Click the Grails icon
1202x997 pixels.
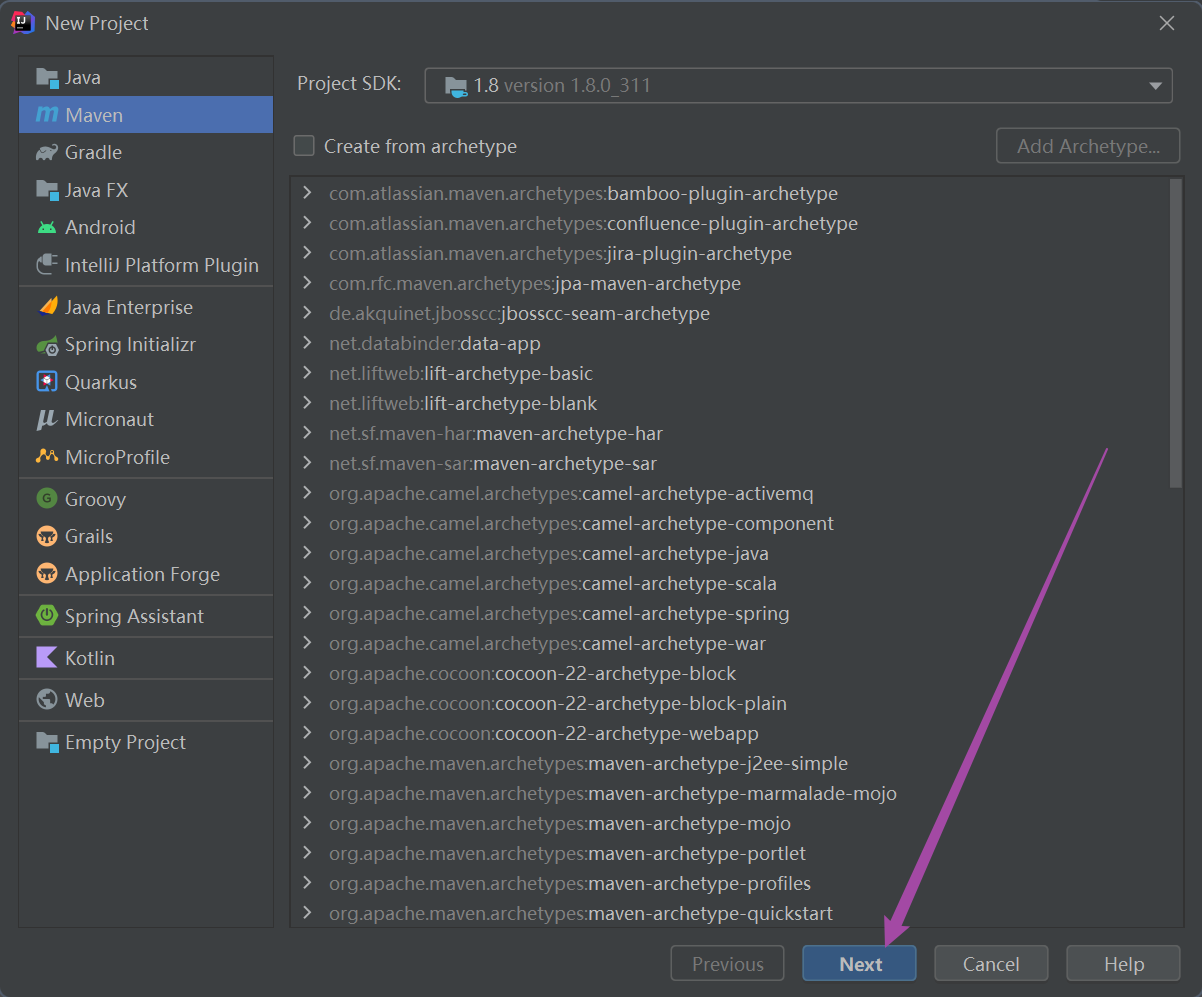coord(47,537)
